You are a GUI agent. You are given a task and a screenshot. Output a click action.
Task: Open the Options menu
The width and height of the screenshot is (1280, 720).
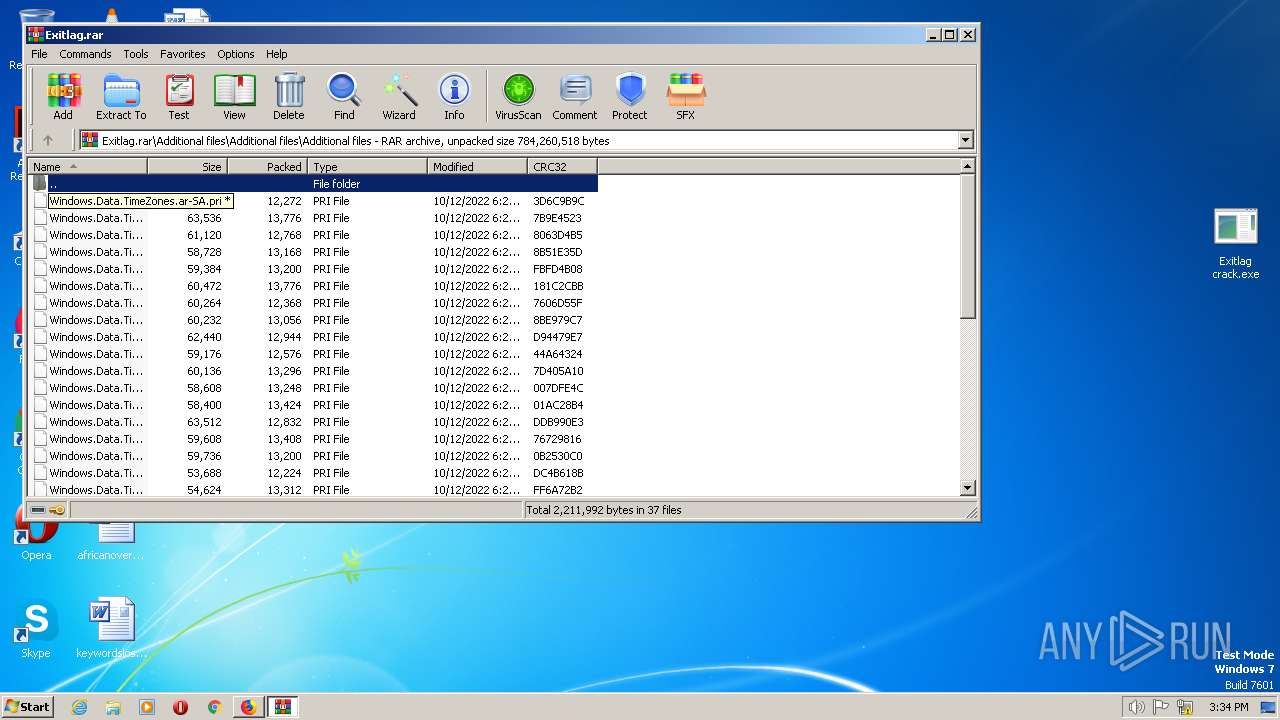click(x=236, y=54)
